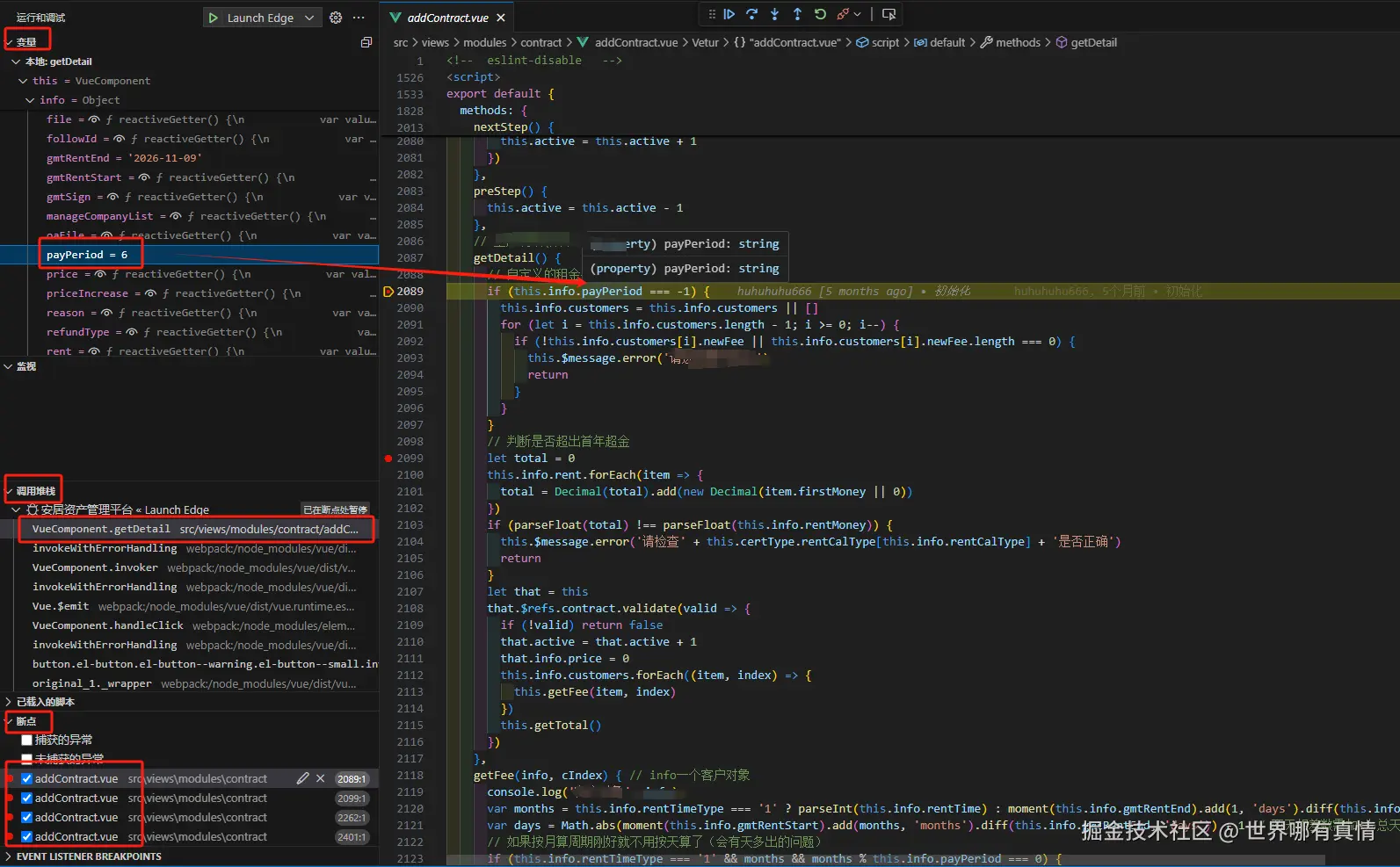Click the Disconnect debugger icon
Screen dimensions: 1400x867
click(844, 14)
